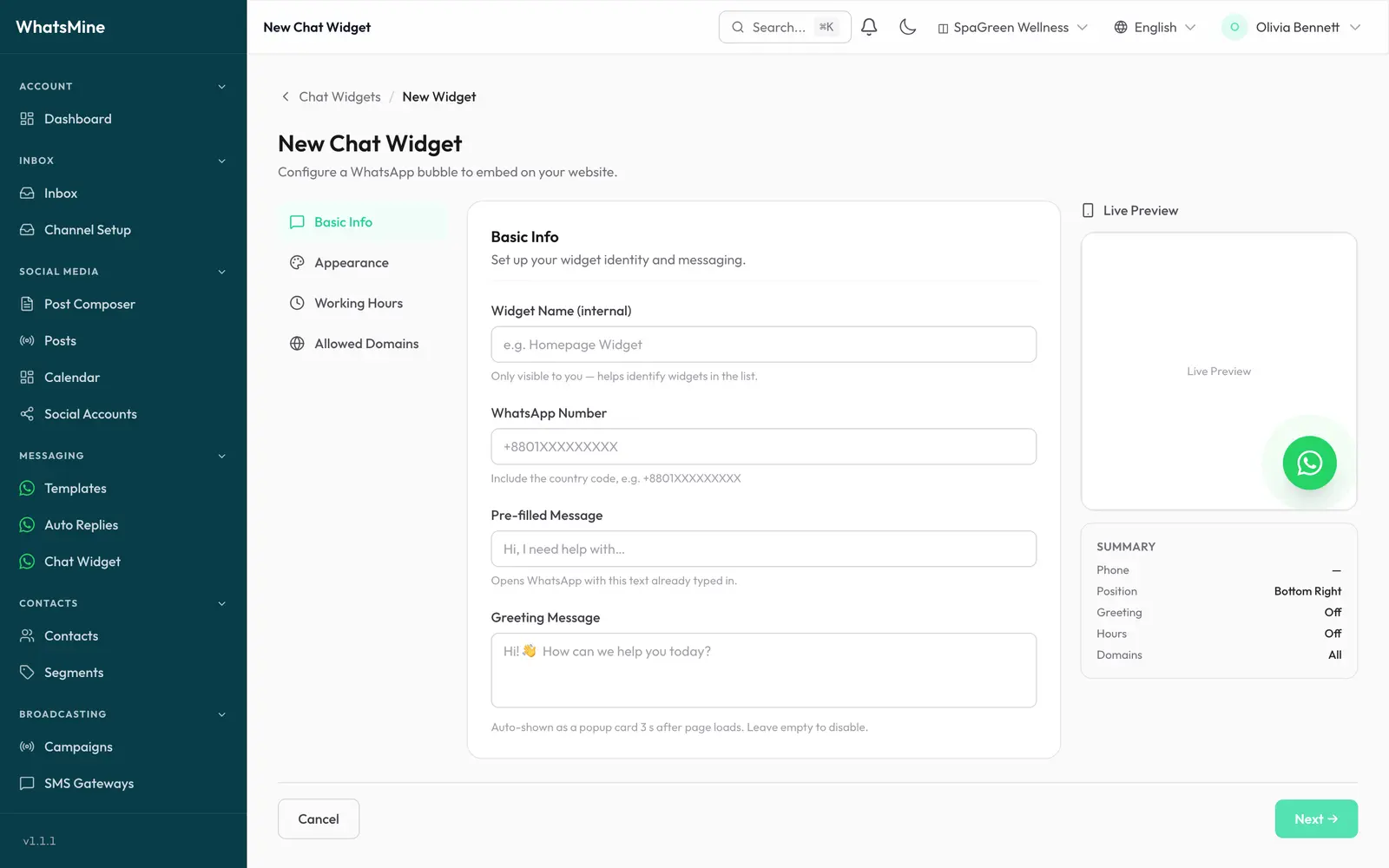Select the Basic Info step tab
Image resolution: width=1389 pixels, height=868 pixels.
pyautogui.click(x=362, y=222)
